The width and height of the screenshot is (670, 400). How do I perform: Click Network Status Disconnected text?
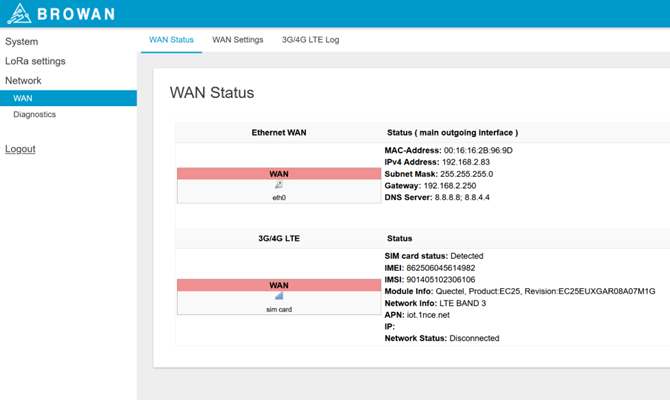click(x=442, y=338)
